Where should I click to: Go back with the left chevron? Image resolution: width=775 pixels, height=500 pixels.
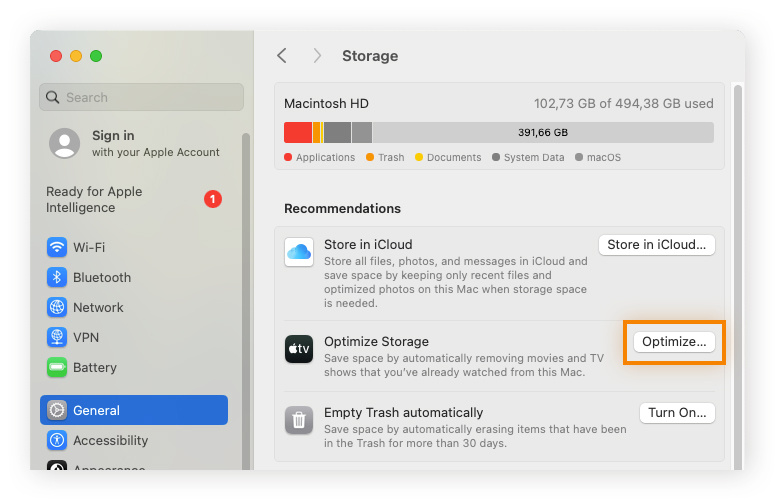[x=282, y=56]
